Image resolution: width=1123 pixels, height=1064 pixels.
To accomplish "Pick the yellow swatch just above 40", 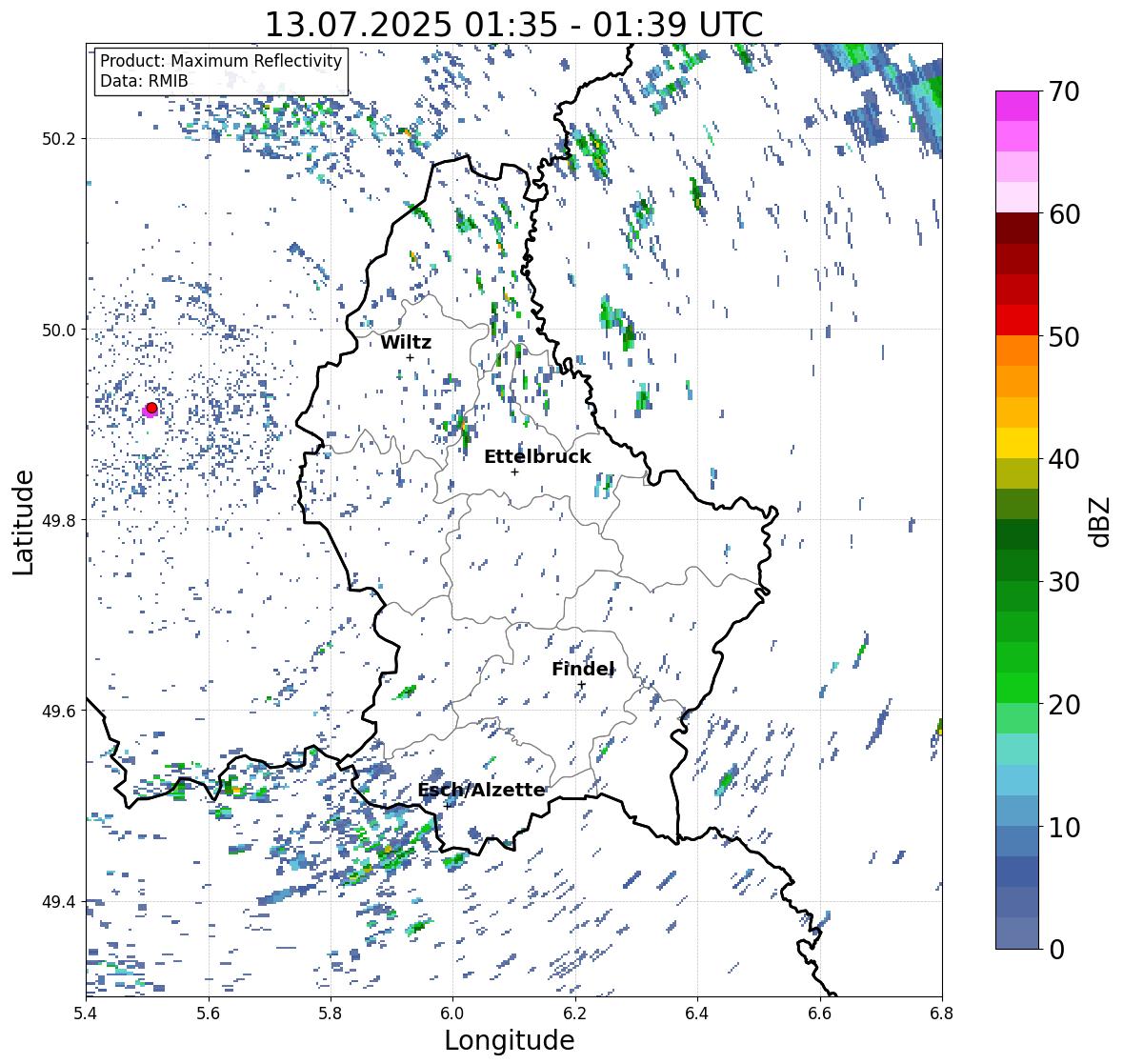I will pyautogui.click(x=1017, y=443).
